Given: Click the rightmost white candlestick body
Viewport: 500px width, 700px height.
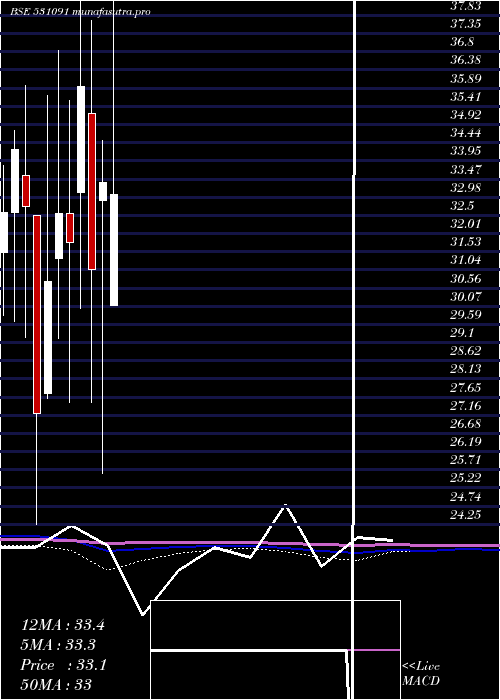Looking at the screenshot, I should [x=114, y=250].
